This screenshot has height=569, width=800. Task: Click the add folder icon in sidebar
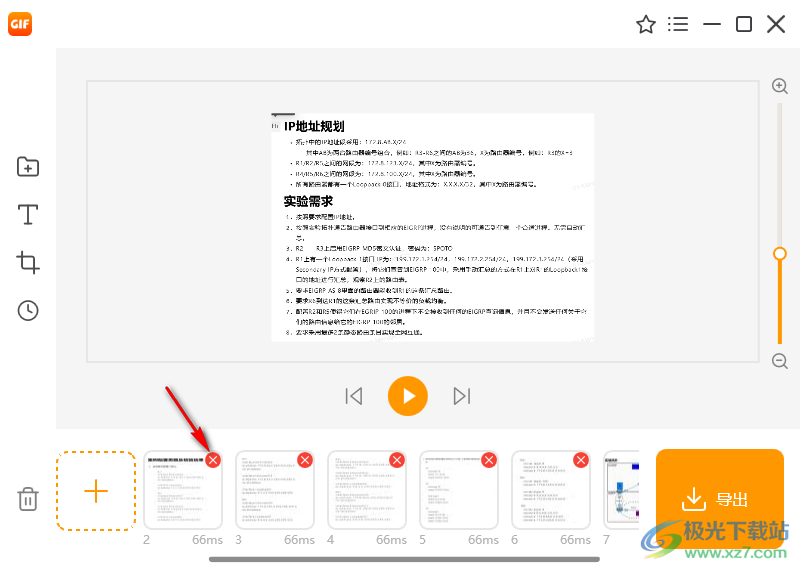tap(28, 167)
